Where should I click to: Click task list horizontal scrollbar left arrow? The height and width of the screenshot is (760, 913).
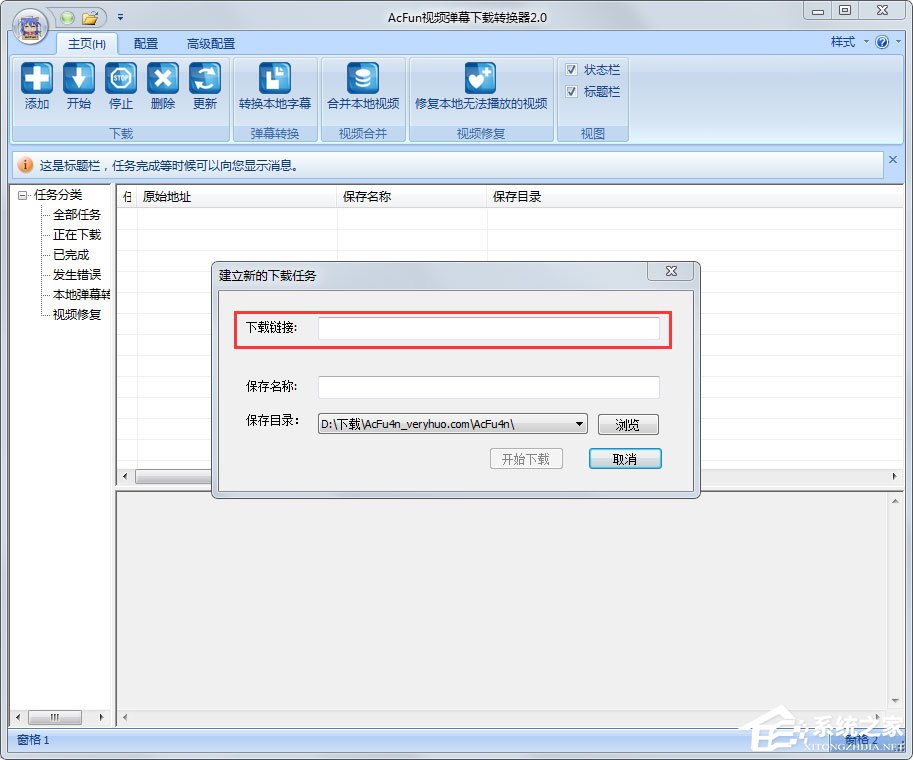point(125,476)
